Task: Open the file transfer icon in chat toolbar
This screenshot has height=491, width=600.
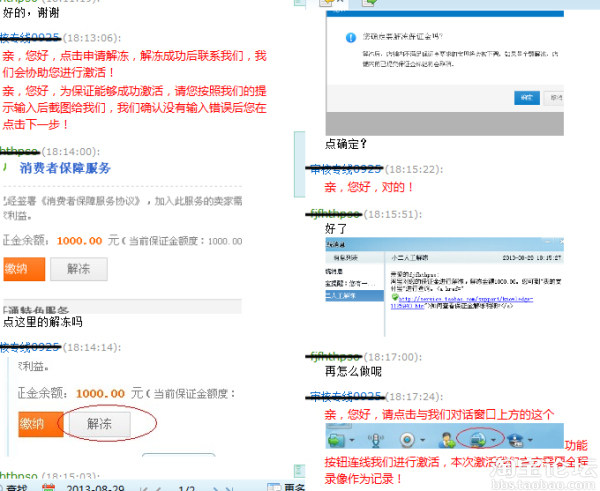Action: coord(337,440)
